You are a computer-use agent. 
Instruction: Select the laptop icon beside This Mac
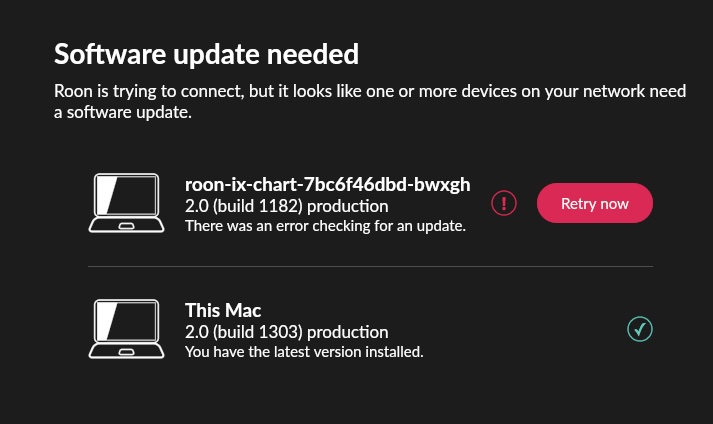click(x=126, y=329)
